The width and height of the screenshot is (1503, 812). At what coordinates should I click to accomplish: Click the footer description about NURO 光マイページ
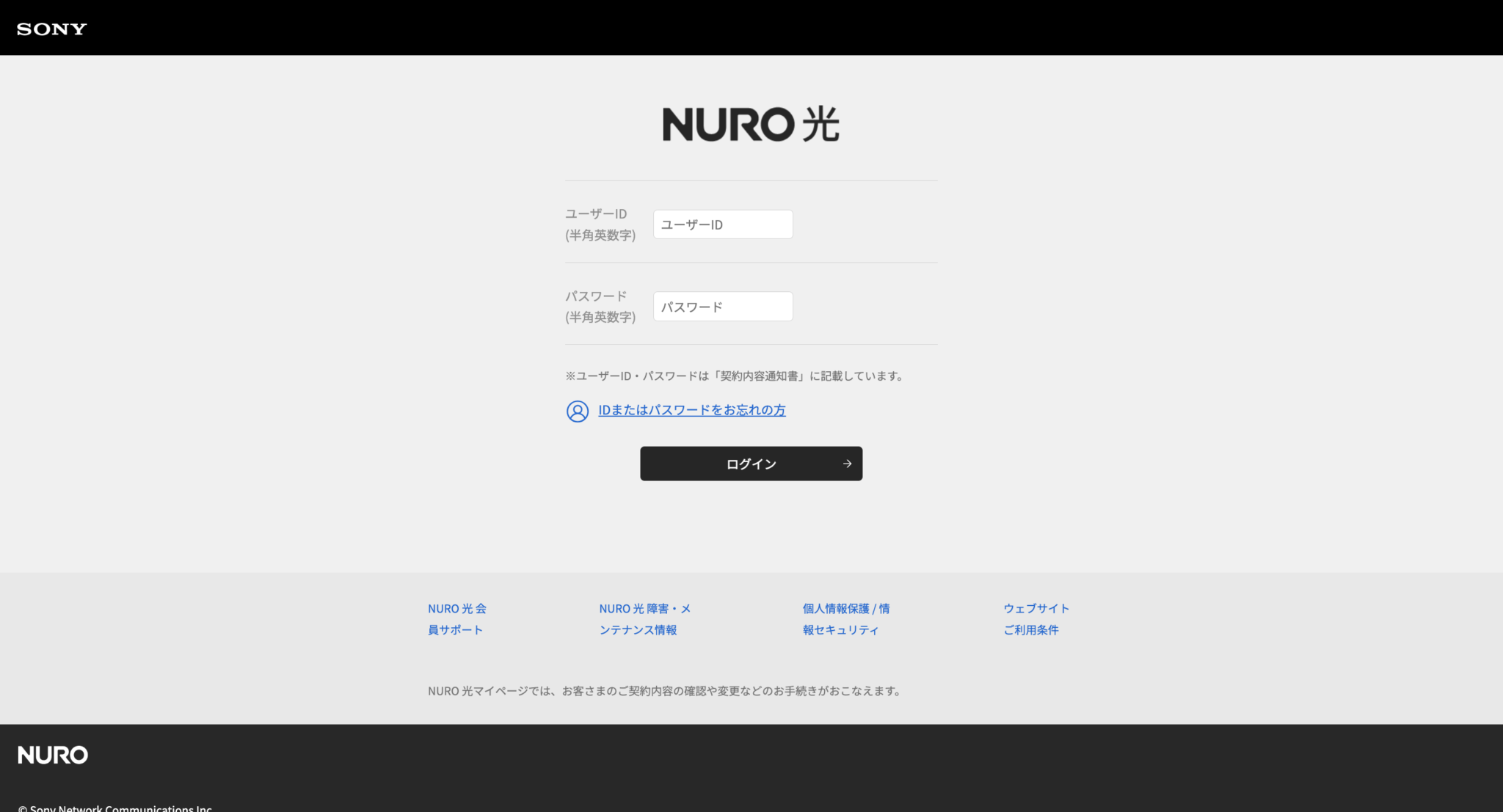(x=664, y=690)
